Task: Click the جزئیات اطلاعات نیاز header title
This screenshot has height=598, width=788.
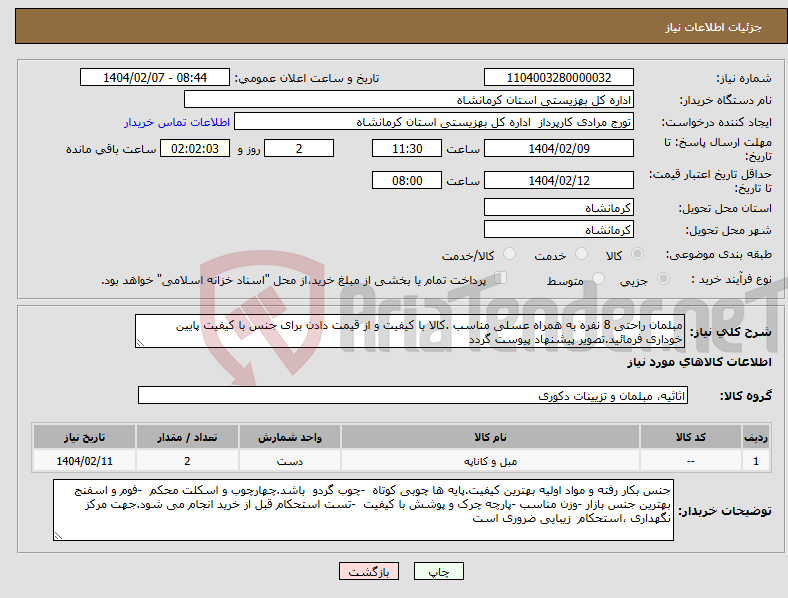Action: tap(714, 27)
